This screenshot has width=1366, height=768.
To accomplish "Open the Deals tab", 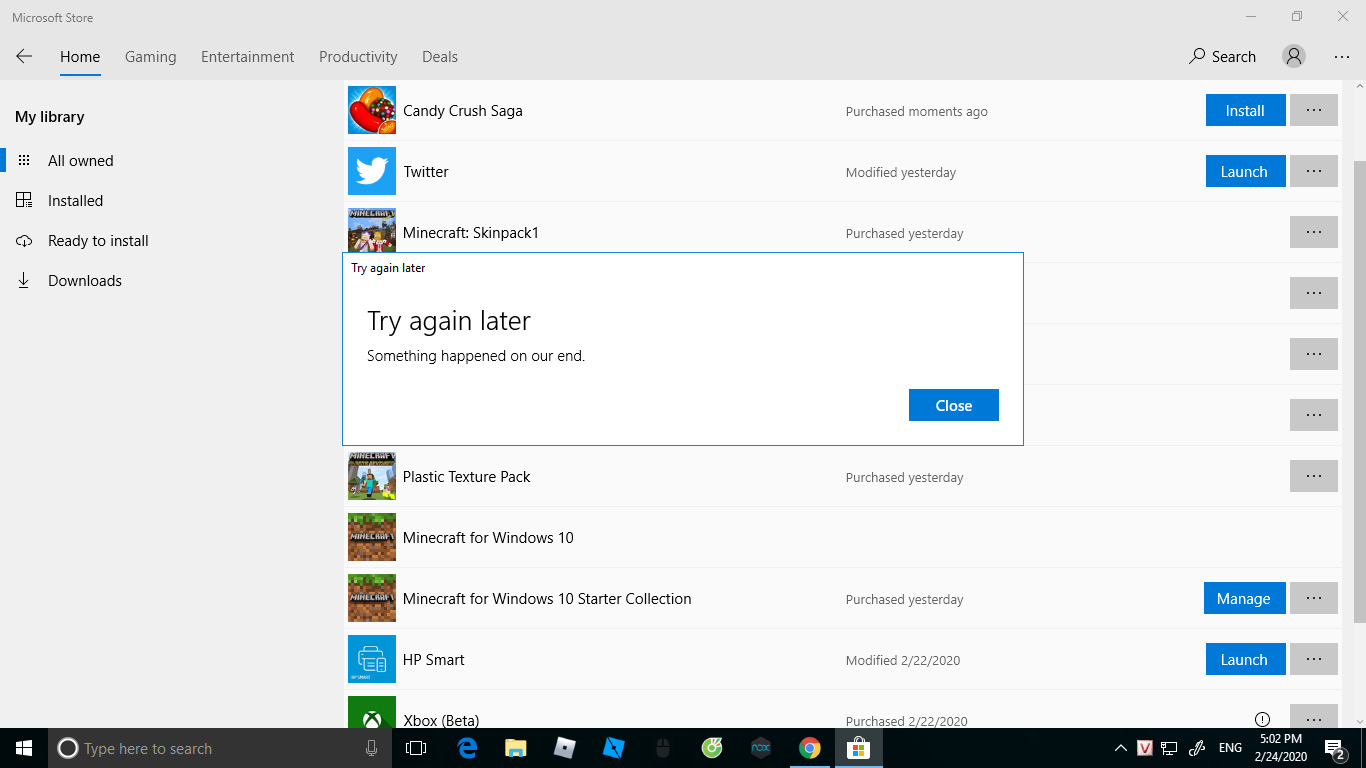I will pyautogui.click(x=440, y=57).
